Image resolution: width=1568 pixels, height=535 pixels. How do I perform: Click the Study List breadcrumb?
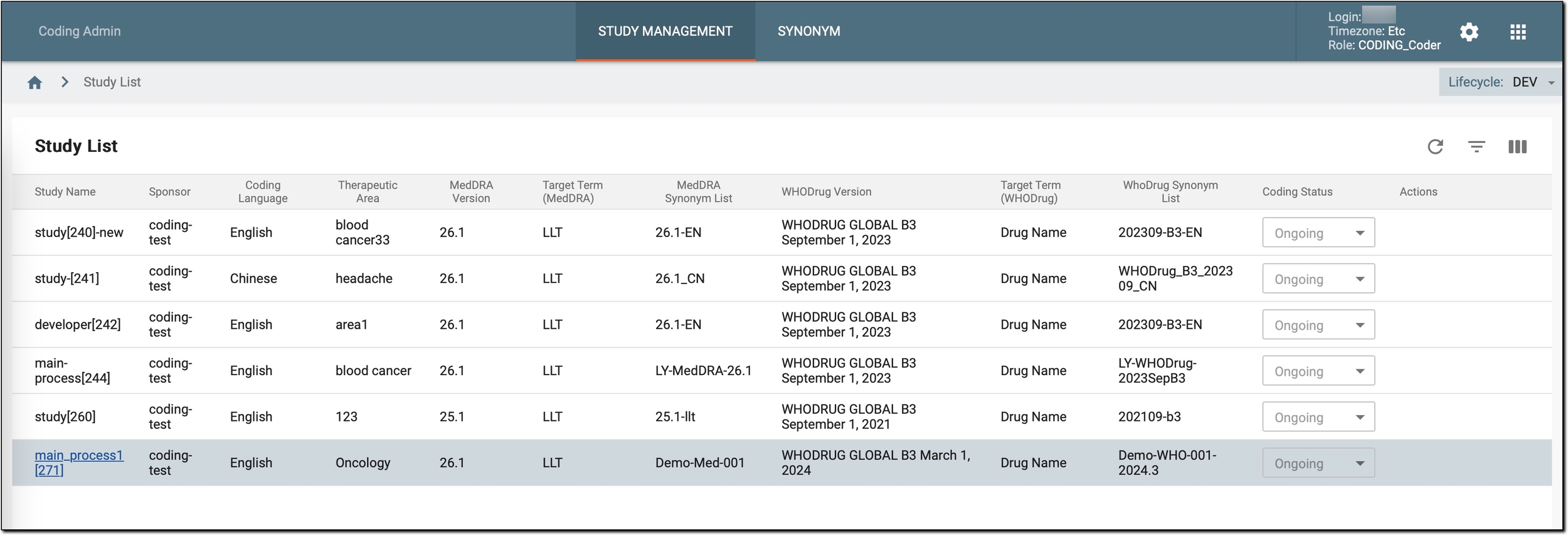tap(112, 82)
